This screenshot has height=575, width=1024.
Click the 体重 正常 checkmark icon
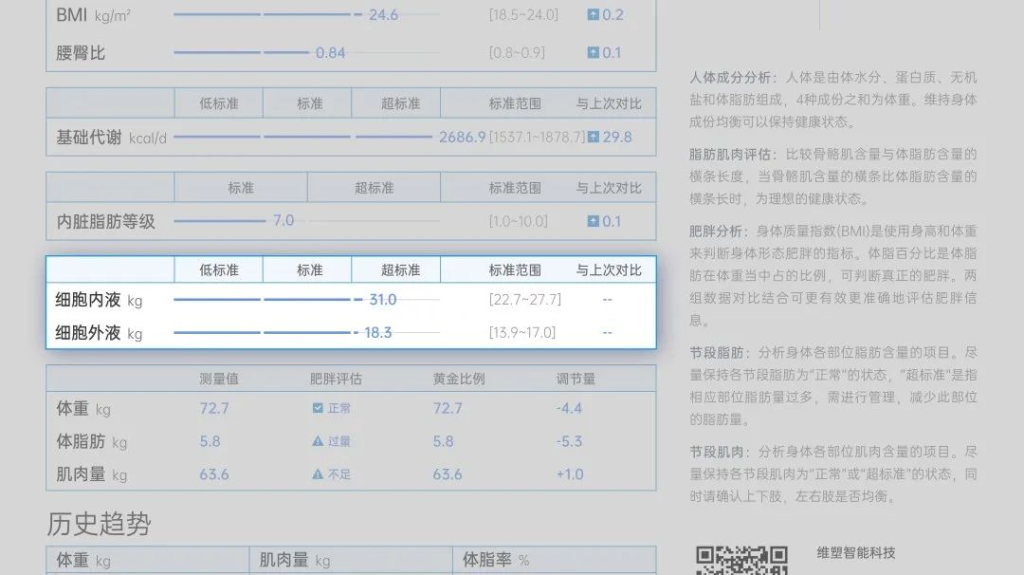pyautogui.click(x=318, y=408)
